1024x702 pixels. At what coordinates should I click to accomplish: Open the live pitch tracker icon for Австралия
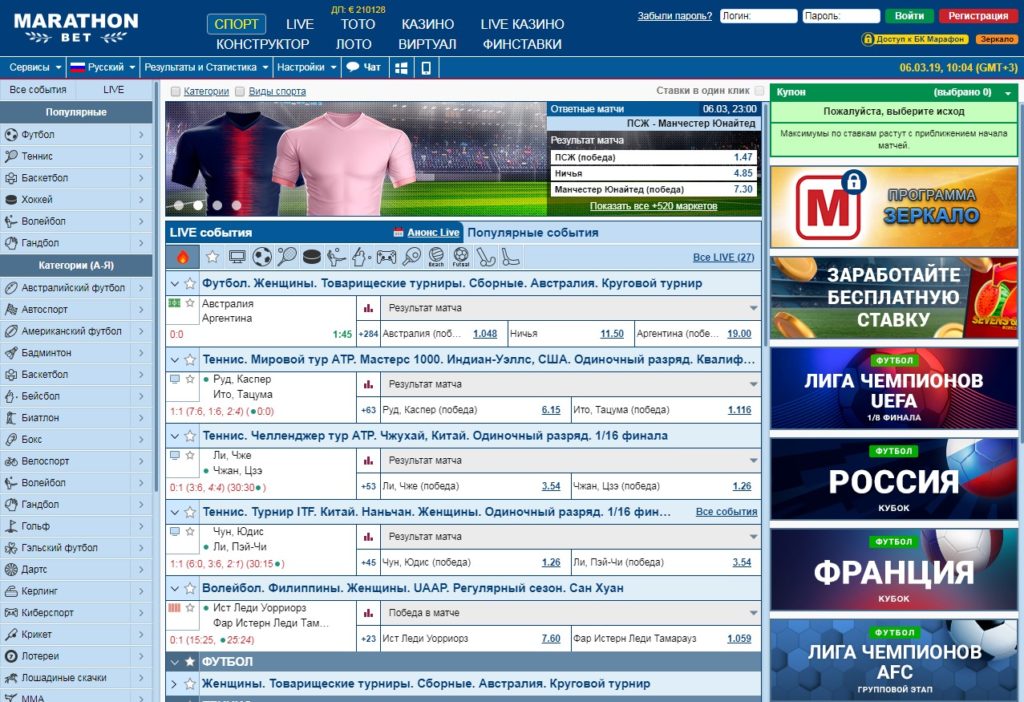[x=174, y=303]
